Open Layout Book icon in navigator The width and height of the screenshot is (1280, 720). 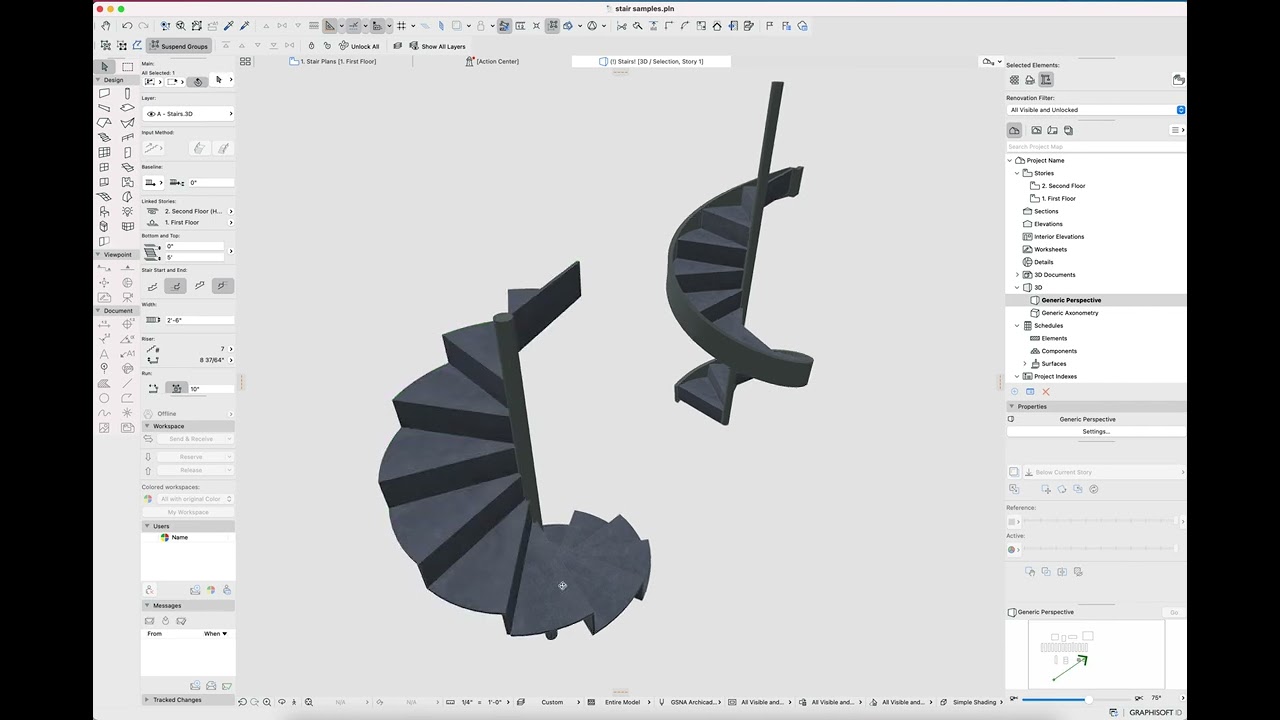coord(1052,130)
